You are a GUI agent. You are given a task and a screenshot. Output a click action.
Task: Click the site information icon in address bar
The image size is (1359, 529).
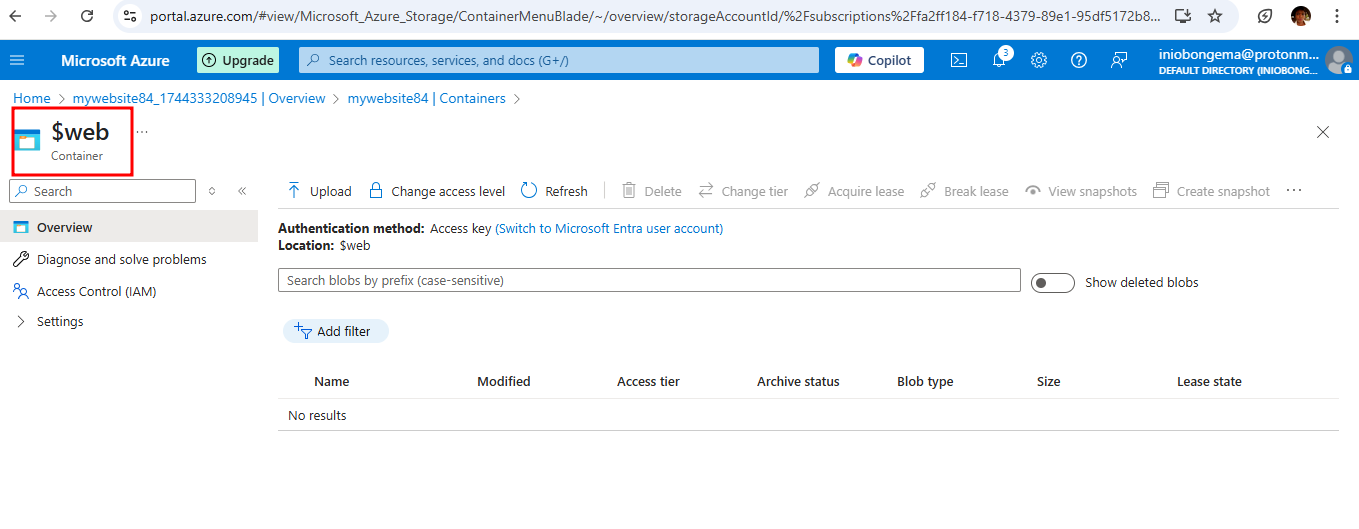130,16
